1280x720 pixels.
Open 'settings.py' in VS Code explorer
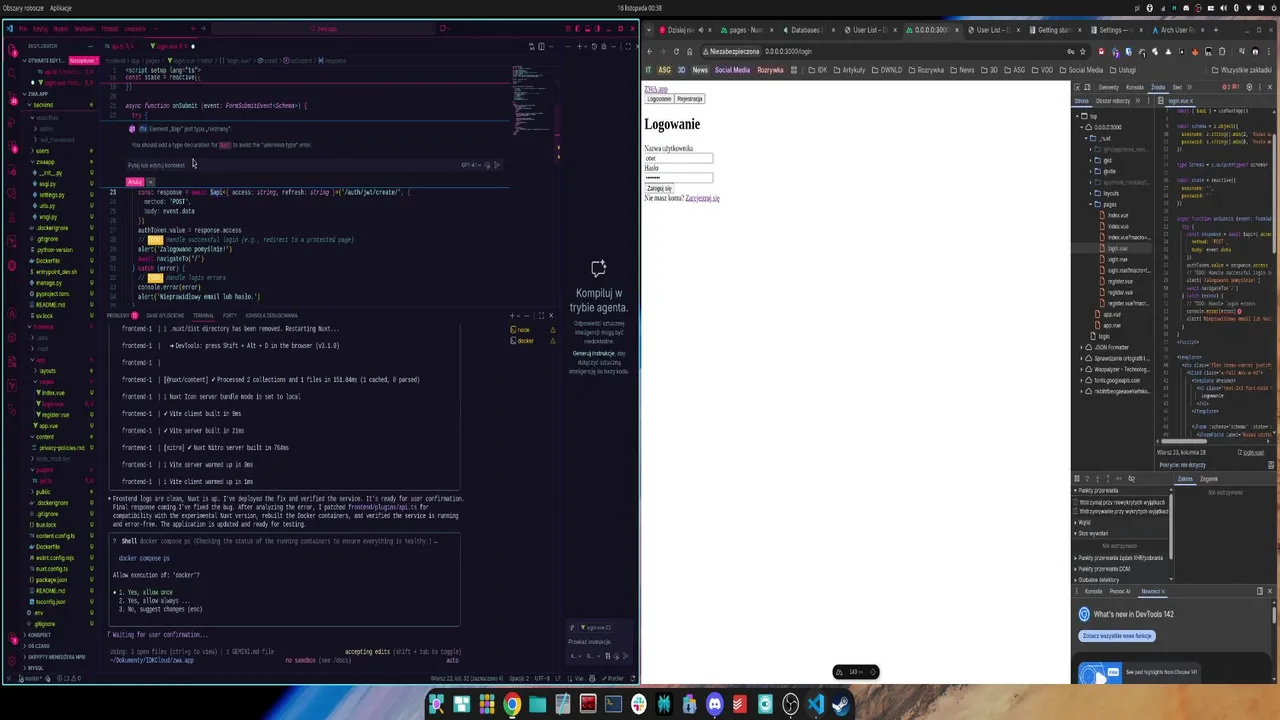[x=51, y=195]
